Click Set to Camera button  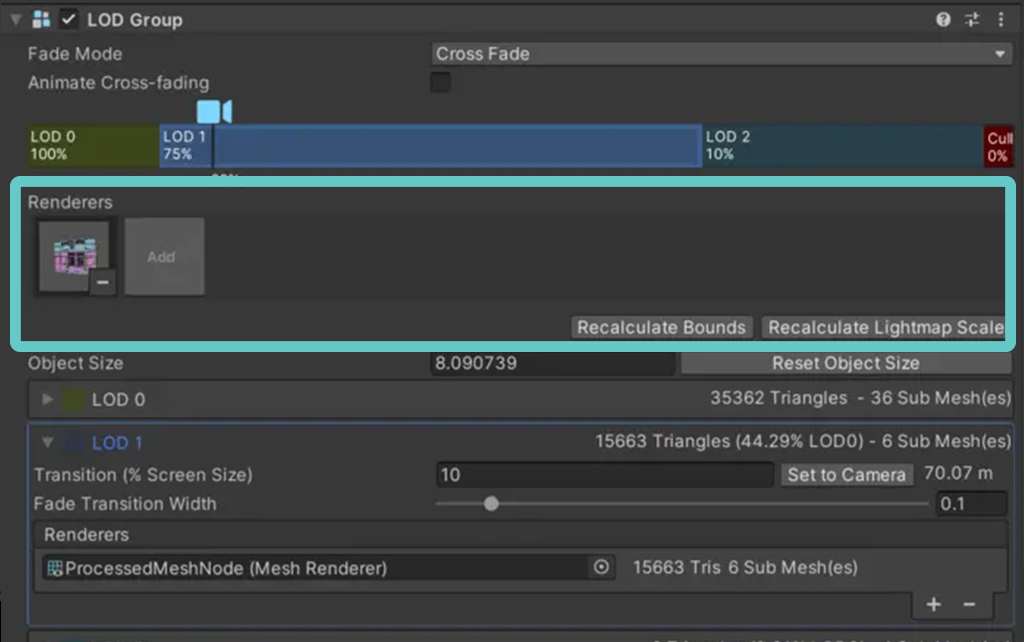tap(847, 475)
